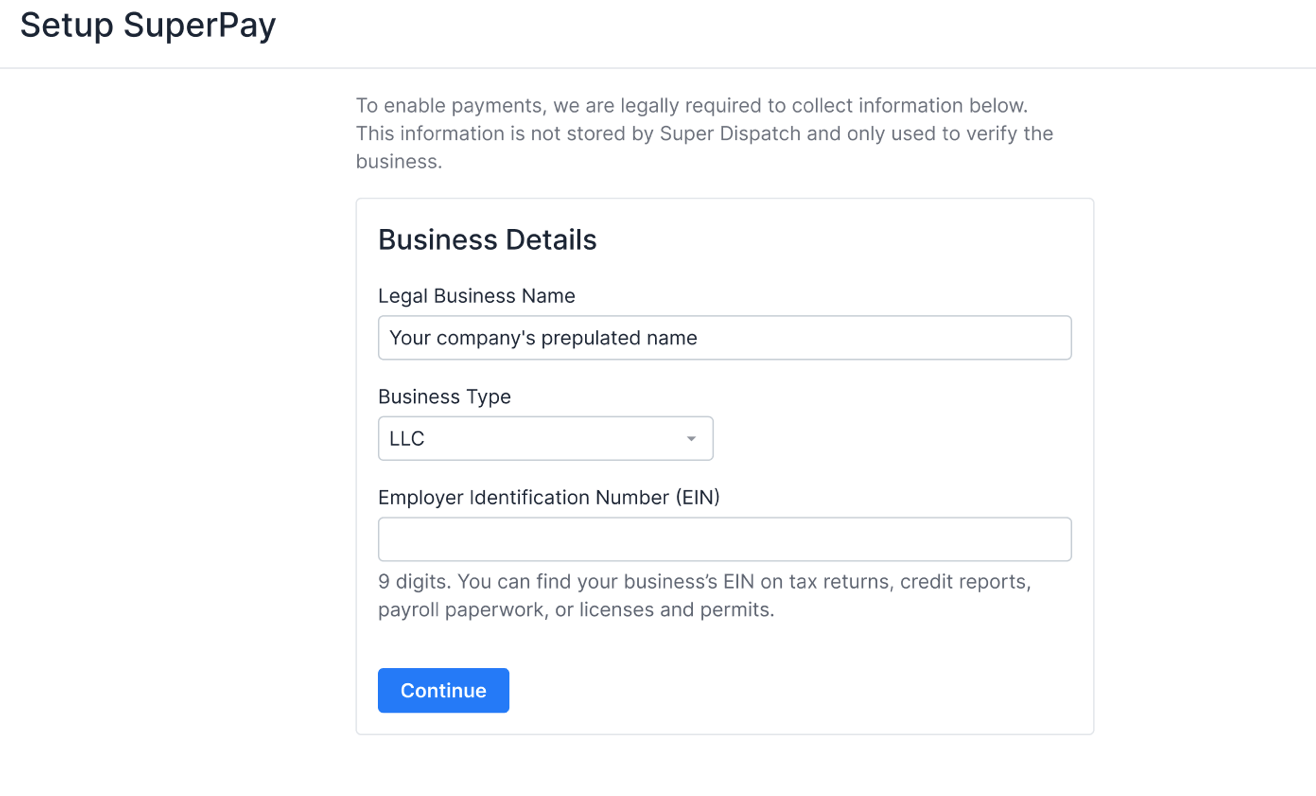Open the Business Type dropdown showing LLC
Image resolution: width=1316 pixels, height=796 pixels.
545,439
